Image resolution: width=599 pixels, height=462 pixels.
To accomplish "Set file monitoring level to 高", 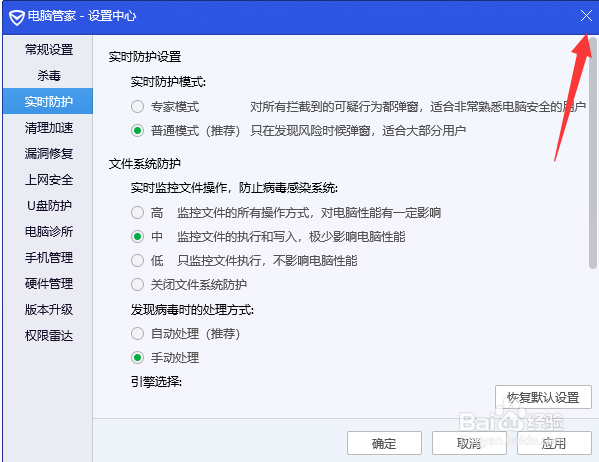I will pyautogui.click(x=138, y=212).
